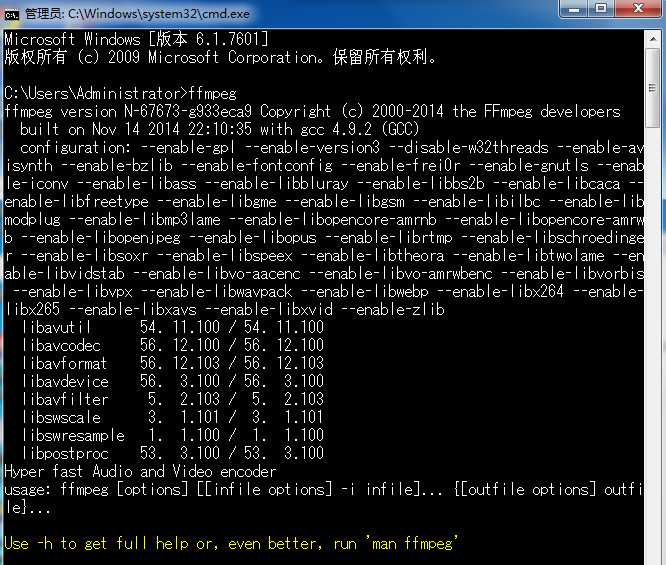Click the copyright 2009 Microsoft Corporation line
This screenshot has width=666, height=565.
[x=220, y=57]
